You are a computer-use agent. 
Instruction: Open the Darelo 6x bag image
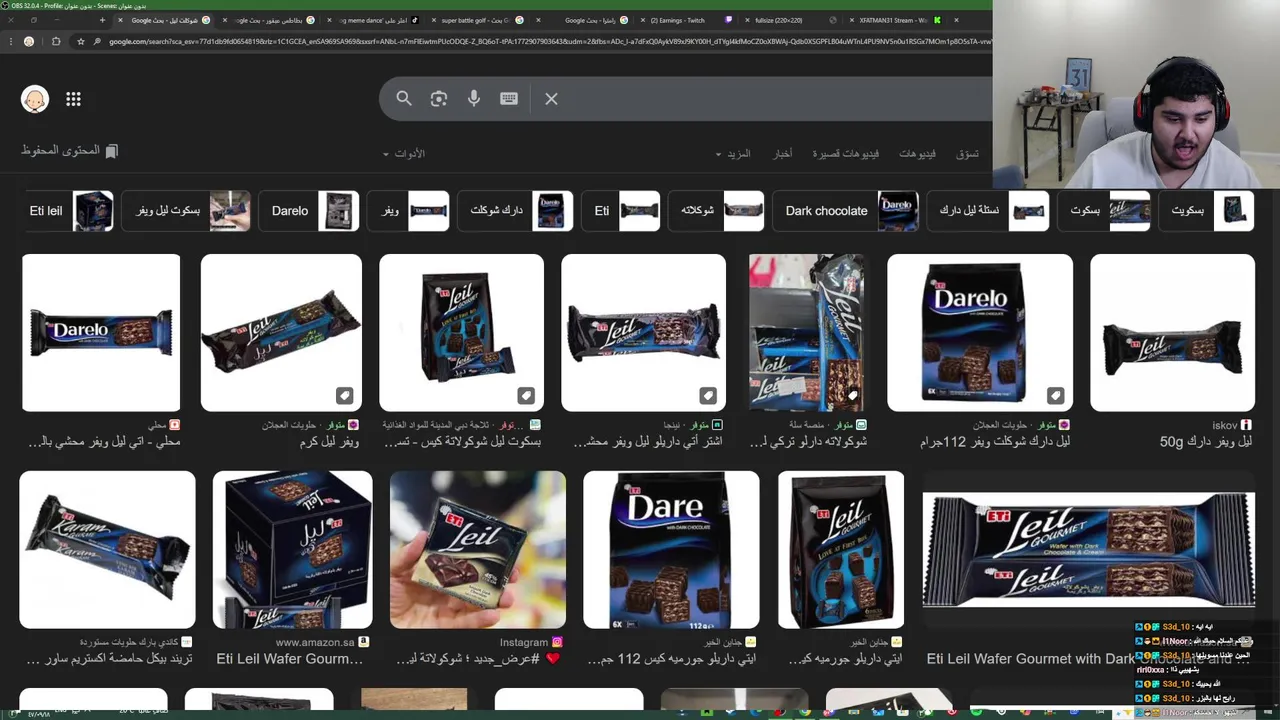click(980, 332)
